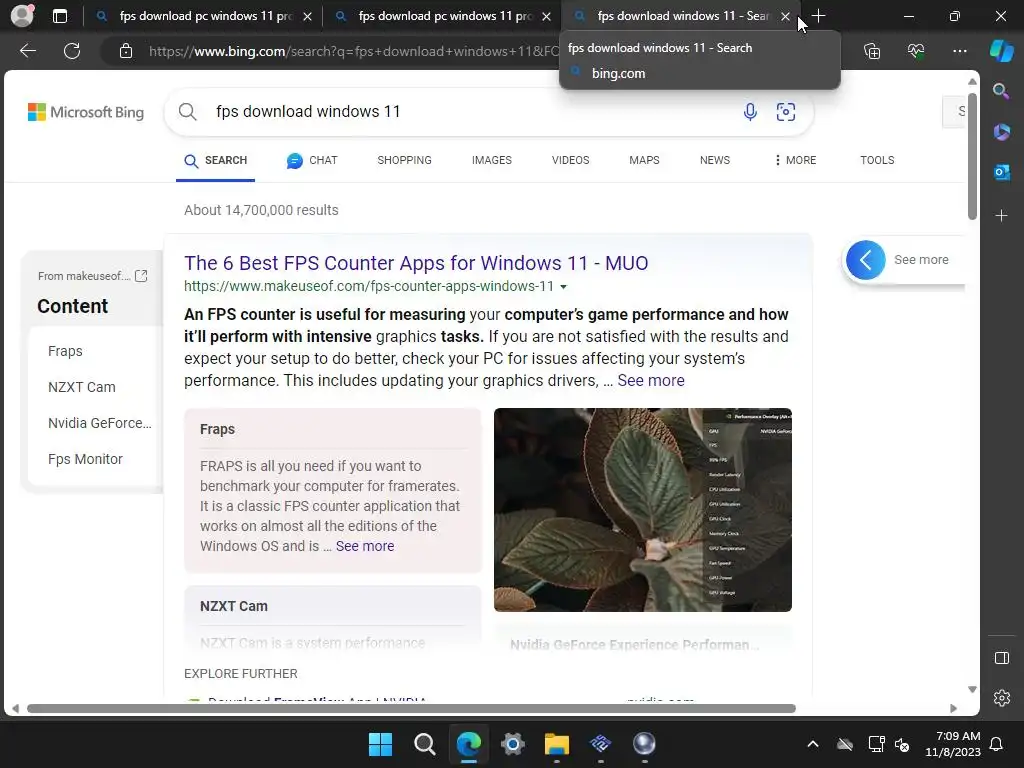This screenshot has width=1024, height=768.
Task: Open the Collections icon in toolbar
Action: click(872, 51)
